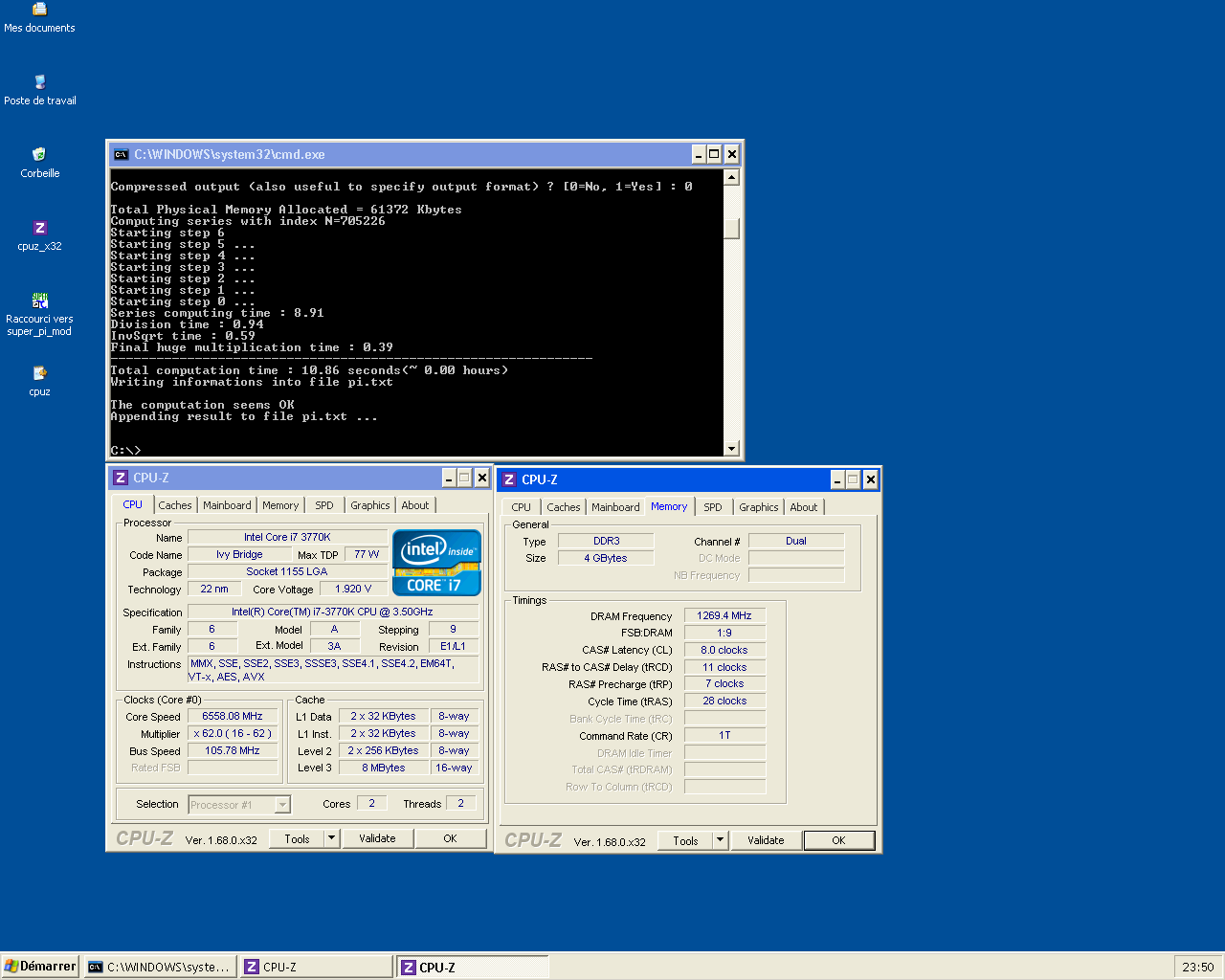Click the Specification field i7-3770K @ 3.50GHz
This screenshot has width=1225, height=980.
[332, 612]
